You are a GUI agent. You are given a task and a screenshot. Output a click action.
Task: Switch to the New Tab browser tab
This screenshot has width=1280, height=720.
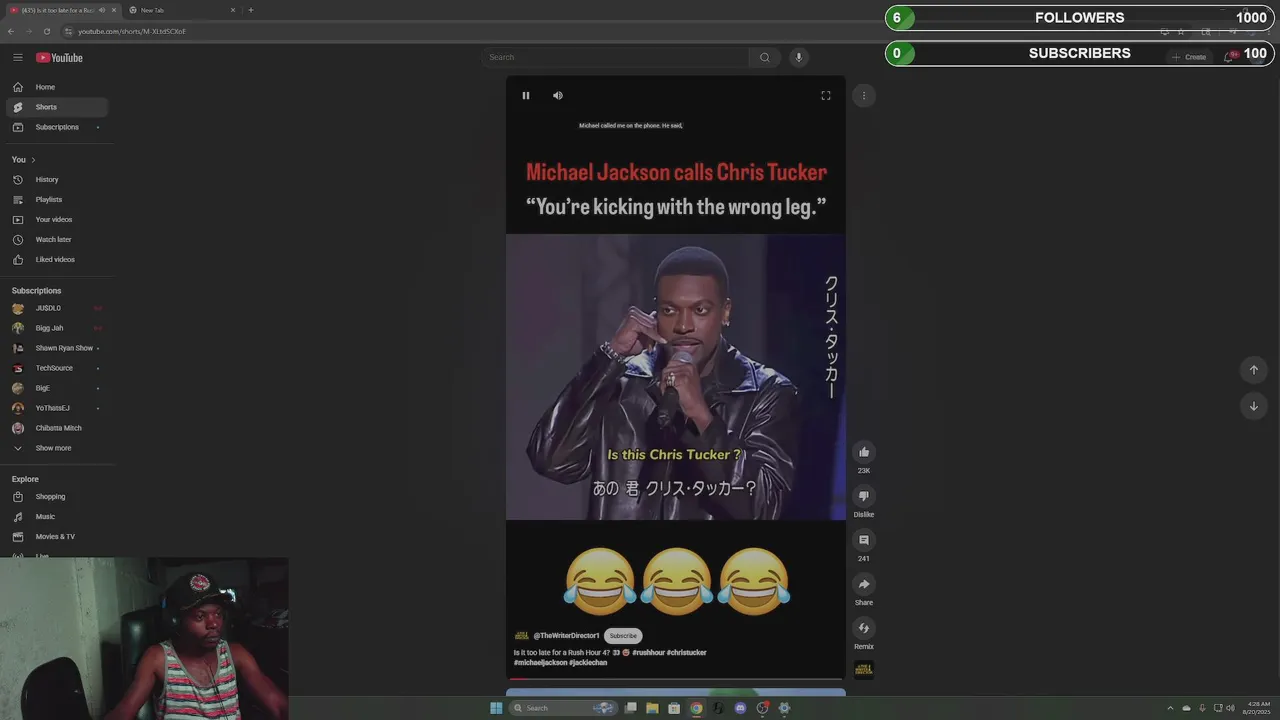[182, 10]
